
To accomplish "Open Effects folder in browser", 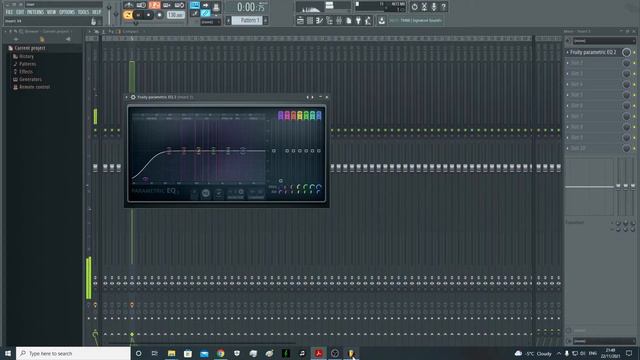I will coord(26,72).
